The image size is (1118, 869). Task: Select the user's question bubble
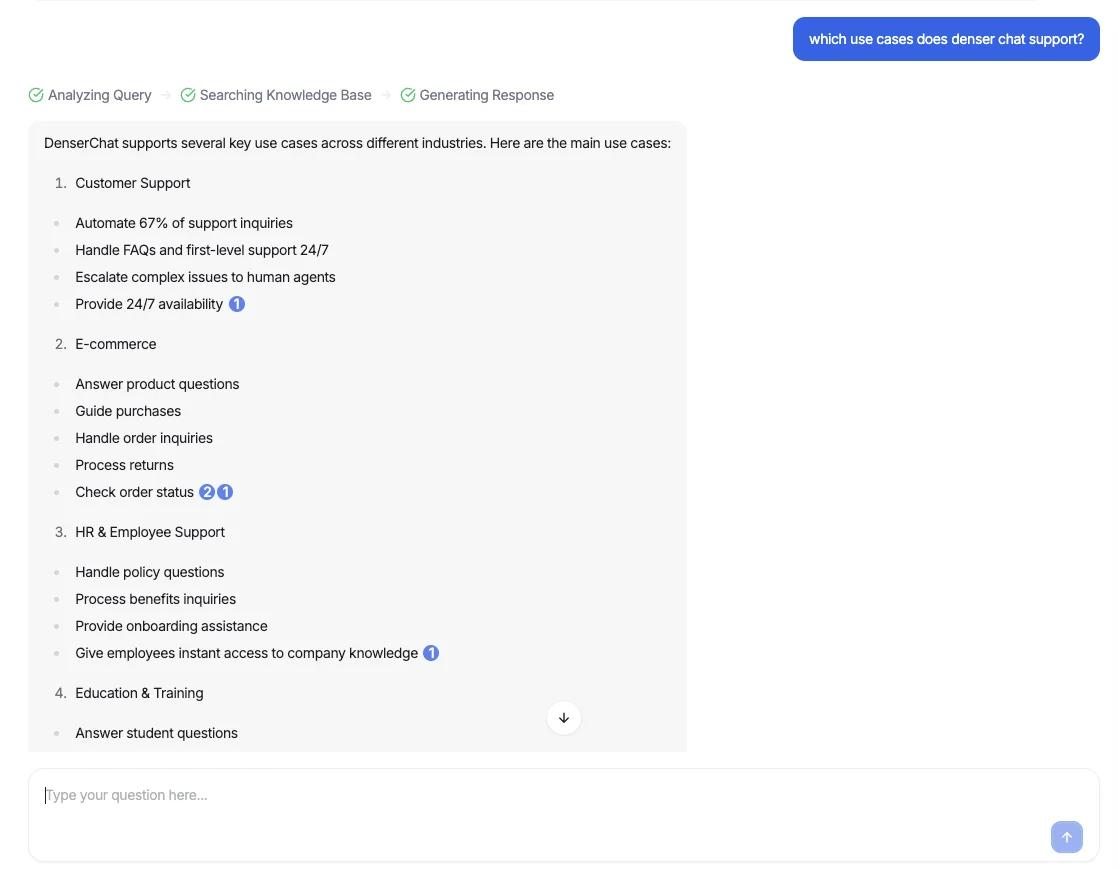point(946,38)
